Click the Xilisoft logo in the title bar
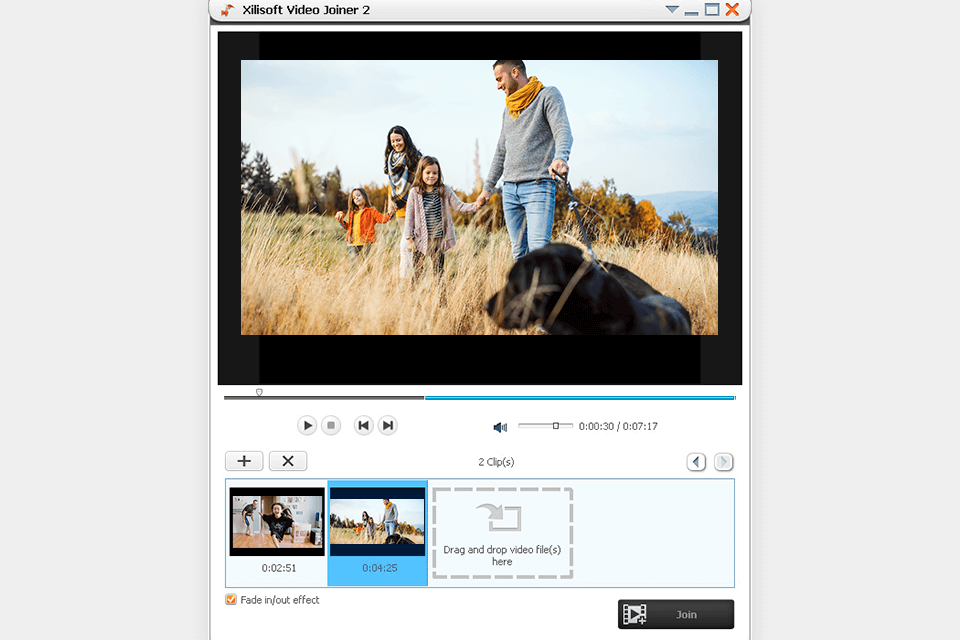The width and height of the screenshot is (960, 640). coord(226,10)
